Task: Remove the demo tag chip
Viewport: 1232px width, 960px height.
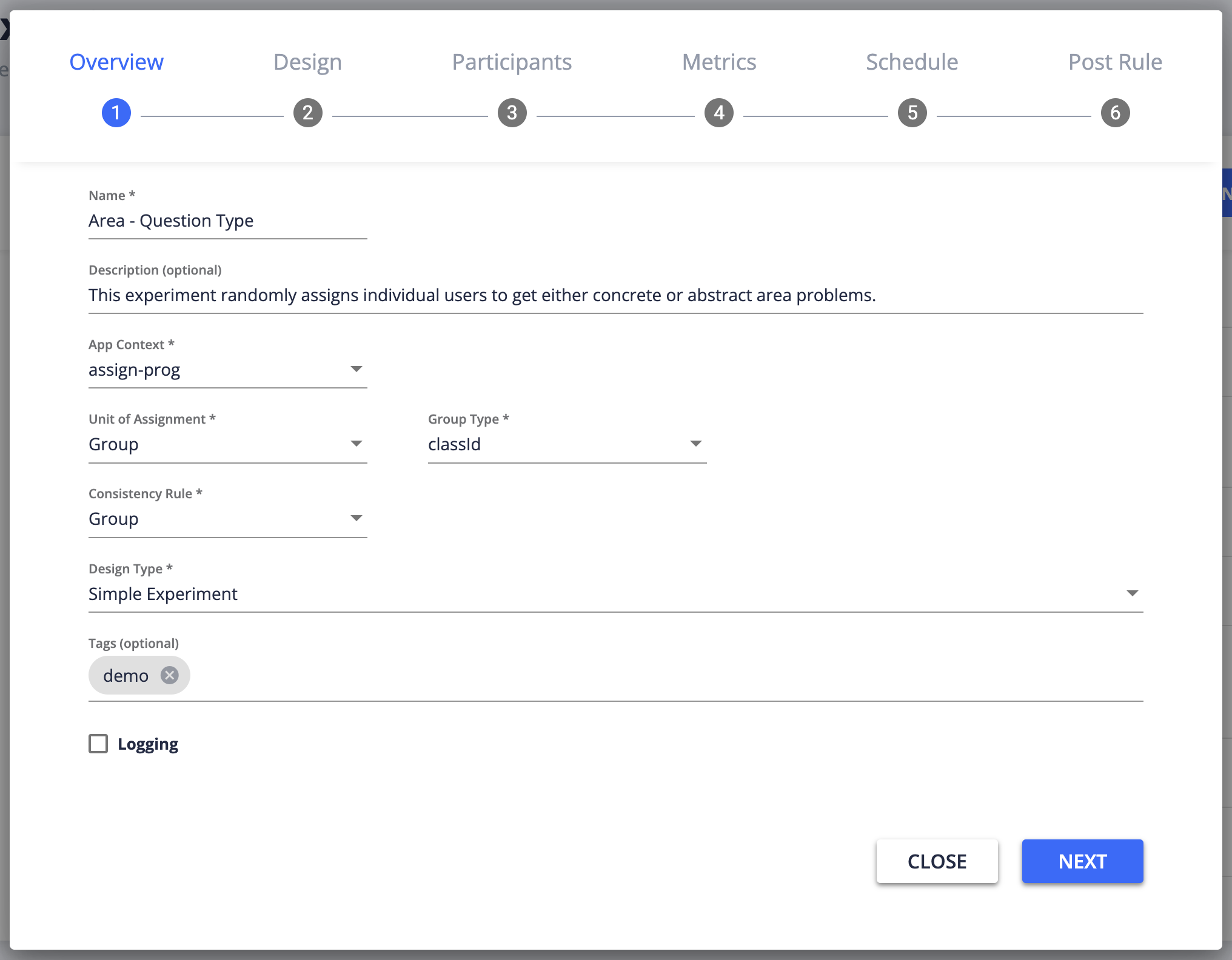Action: click(170, 675)
